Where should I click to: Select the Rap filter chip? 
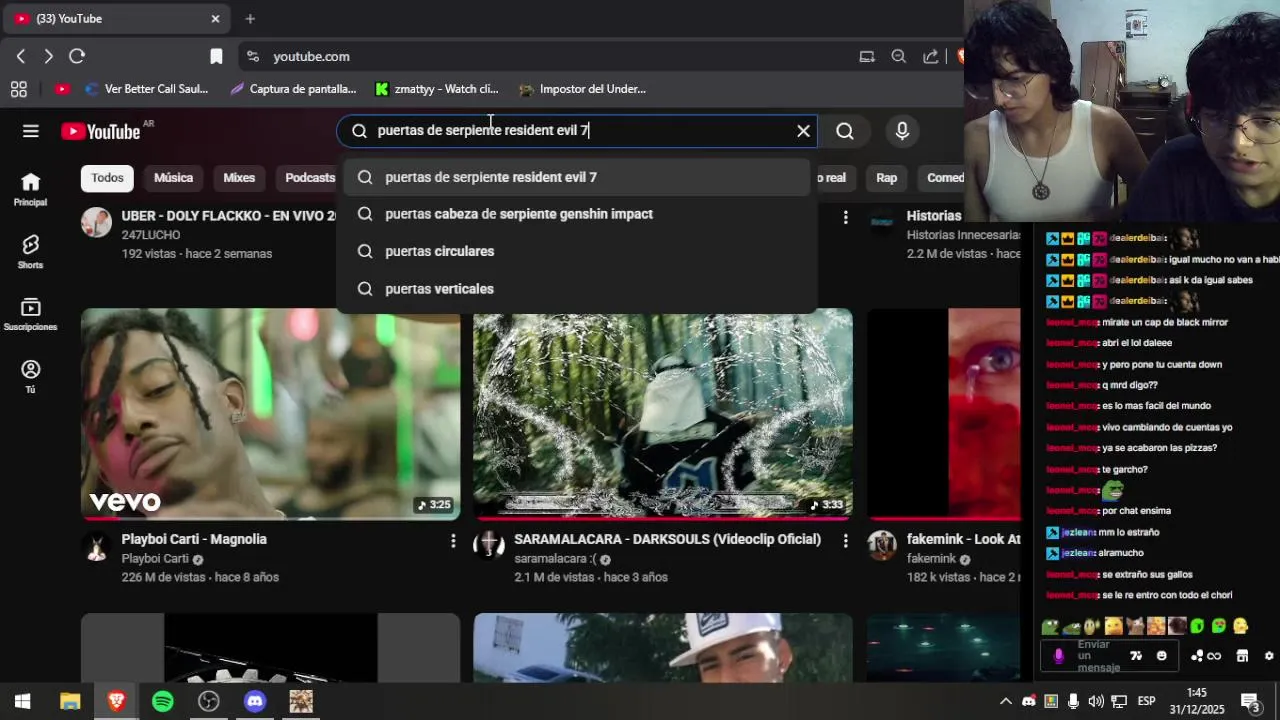click(887, 178)
